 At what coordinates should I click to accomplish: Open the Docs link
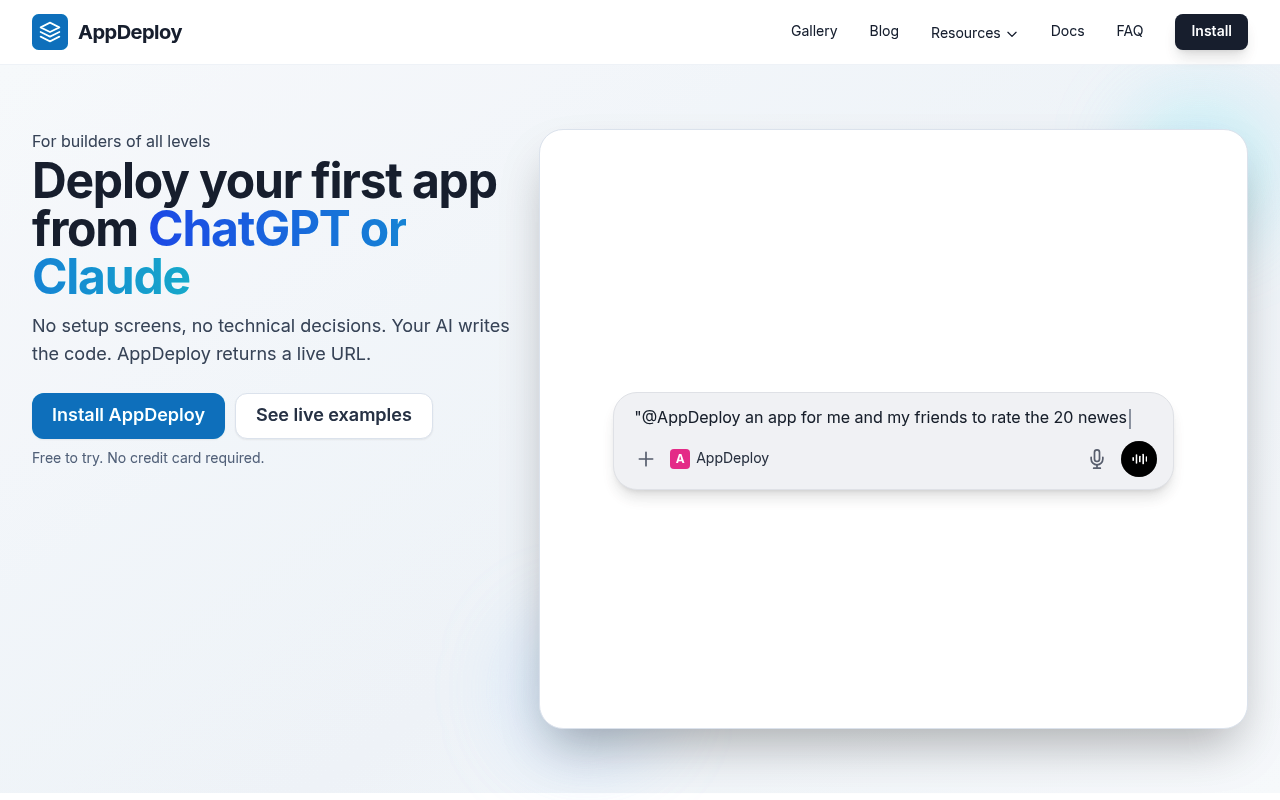[x=1067, y=31]
